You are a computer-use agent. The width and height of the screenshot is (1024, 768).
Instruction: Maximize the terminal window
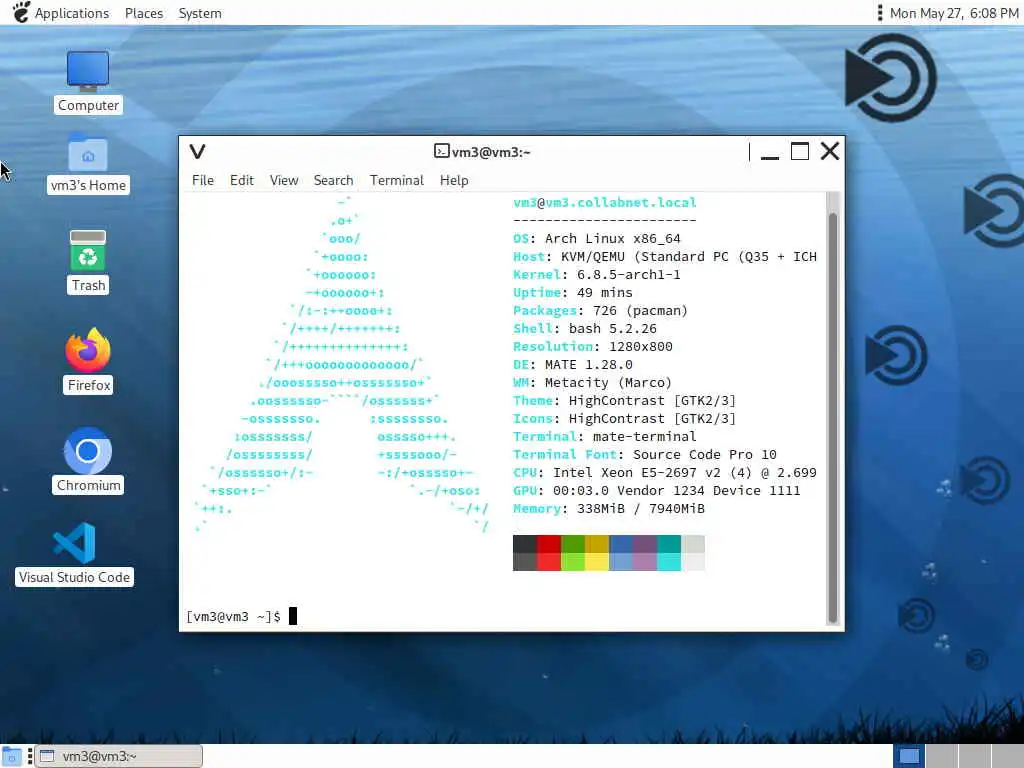point(800,152)
